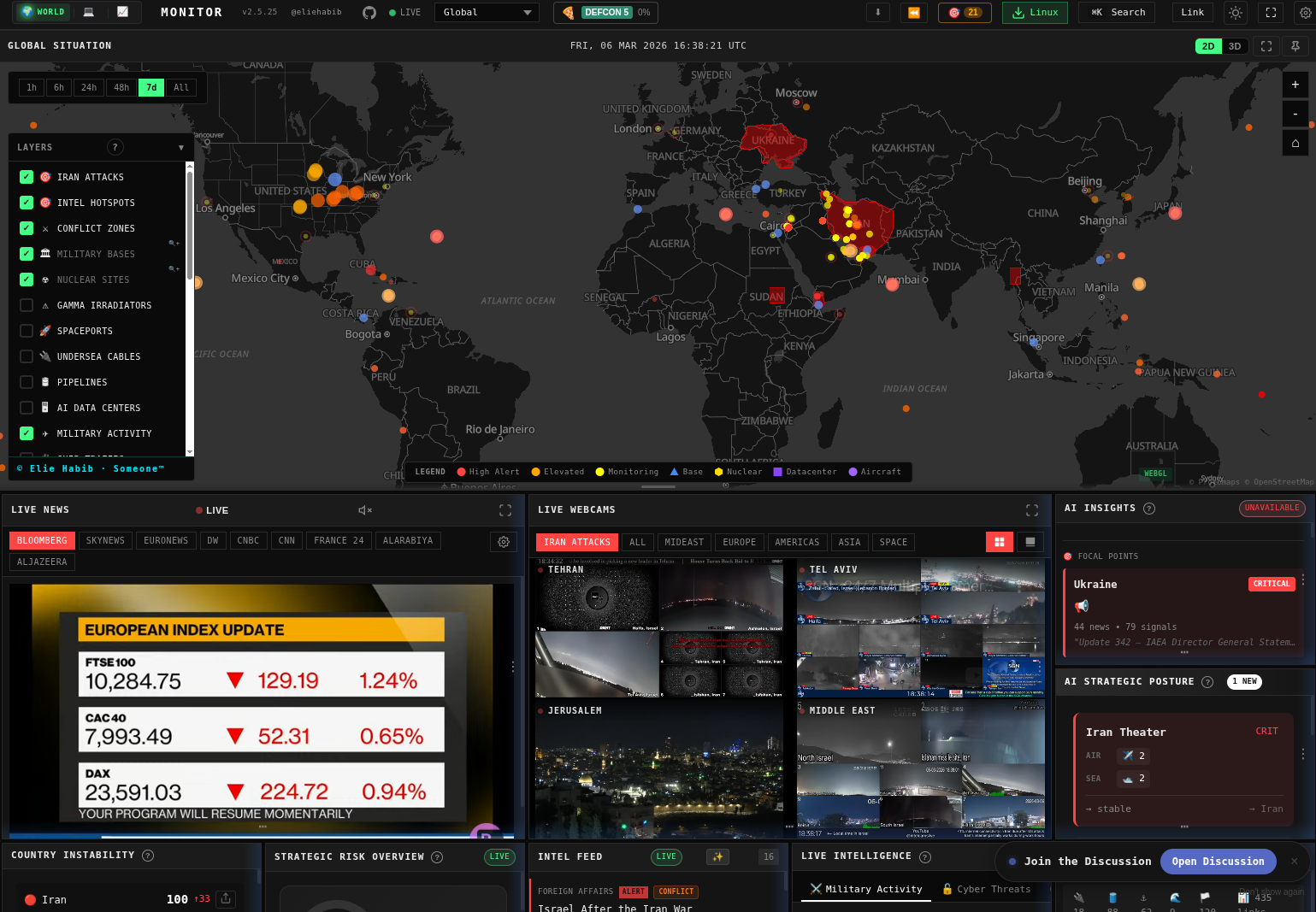Zoom in on map with plus button

click(x=1295, y=85)
